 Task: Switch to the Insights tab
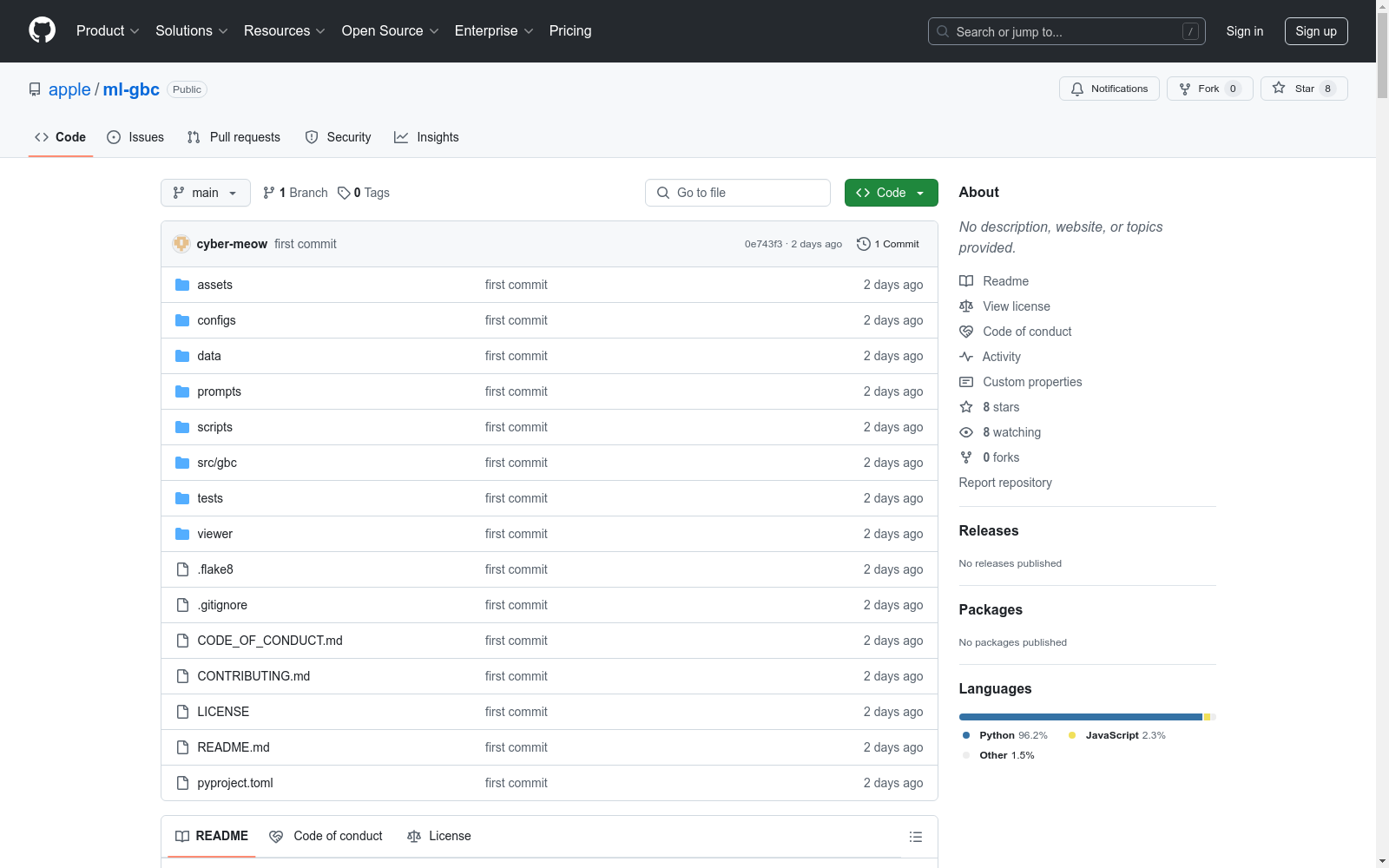click(426, 137)
